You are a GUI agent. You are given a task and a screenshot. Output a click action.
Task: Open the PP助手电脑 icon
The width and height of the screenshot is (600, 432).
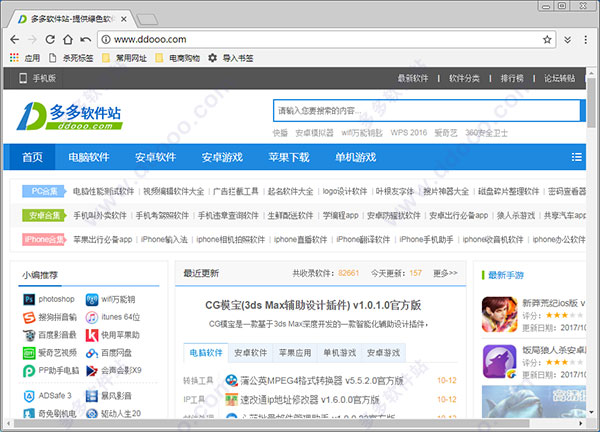pos(29,370)
